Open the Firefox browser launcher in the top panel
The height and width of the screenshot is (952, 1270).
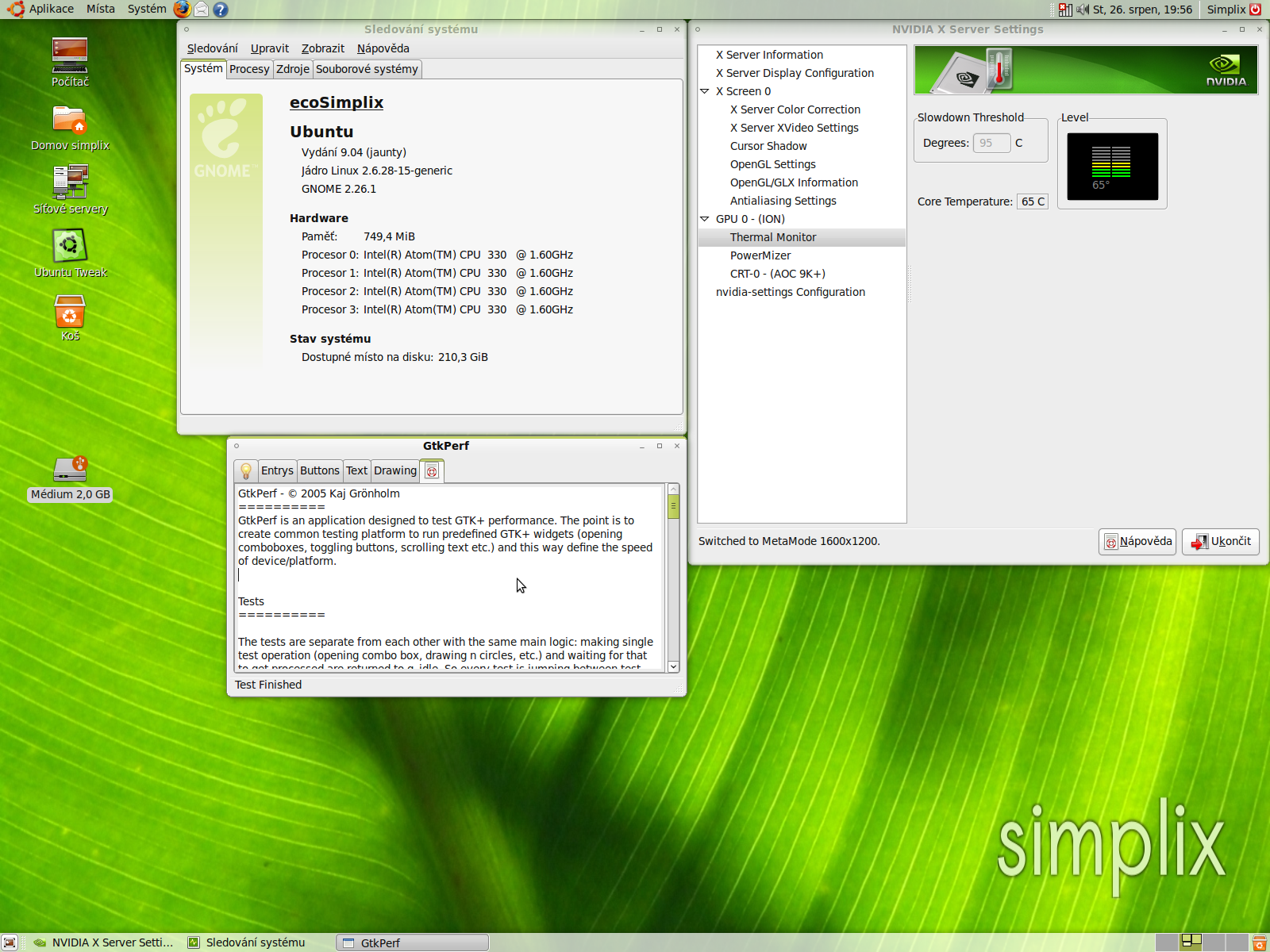[183, 10]
